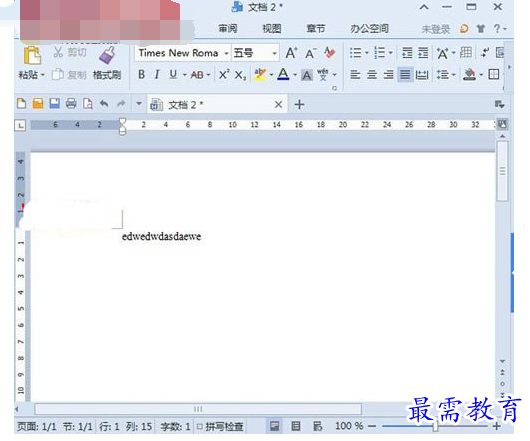Screen dimensions: 530x441
Task: Select the Format Painter brush icon
Action: point(107,55)
